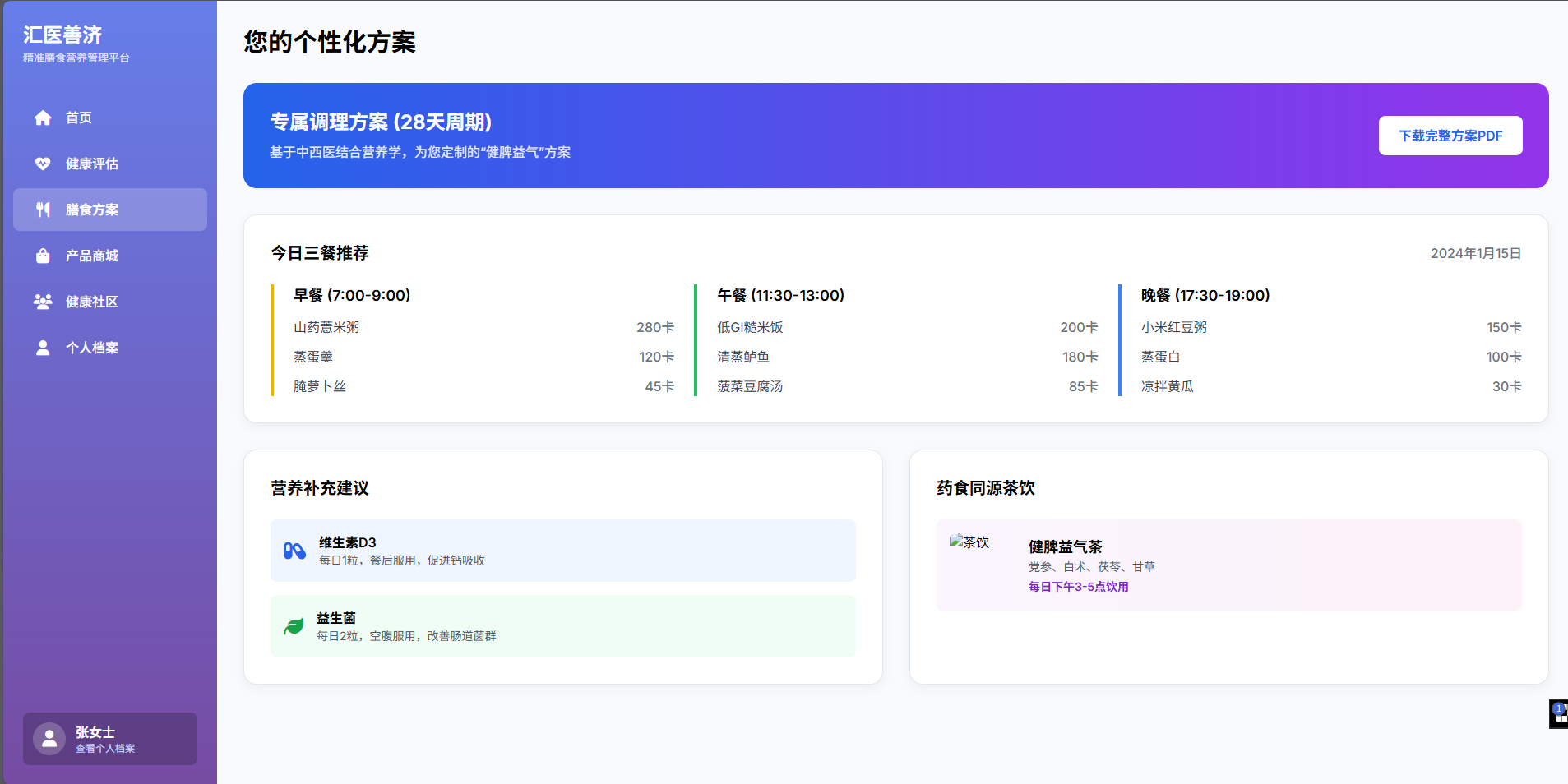Screen dimensions: 1568x784
Task: Click the community icon beside 健康社区
Action: click(43, 302)
